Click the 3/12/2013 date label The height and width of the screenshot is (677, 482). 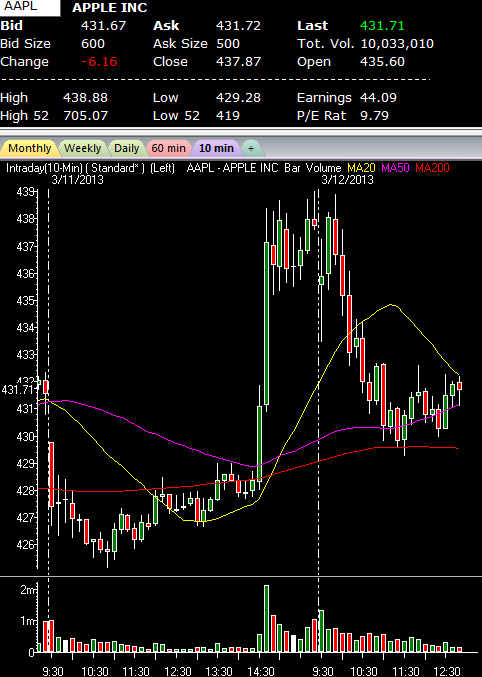(347, 180)
